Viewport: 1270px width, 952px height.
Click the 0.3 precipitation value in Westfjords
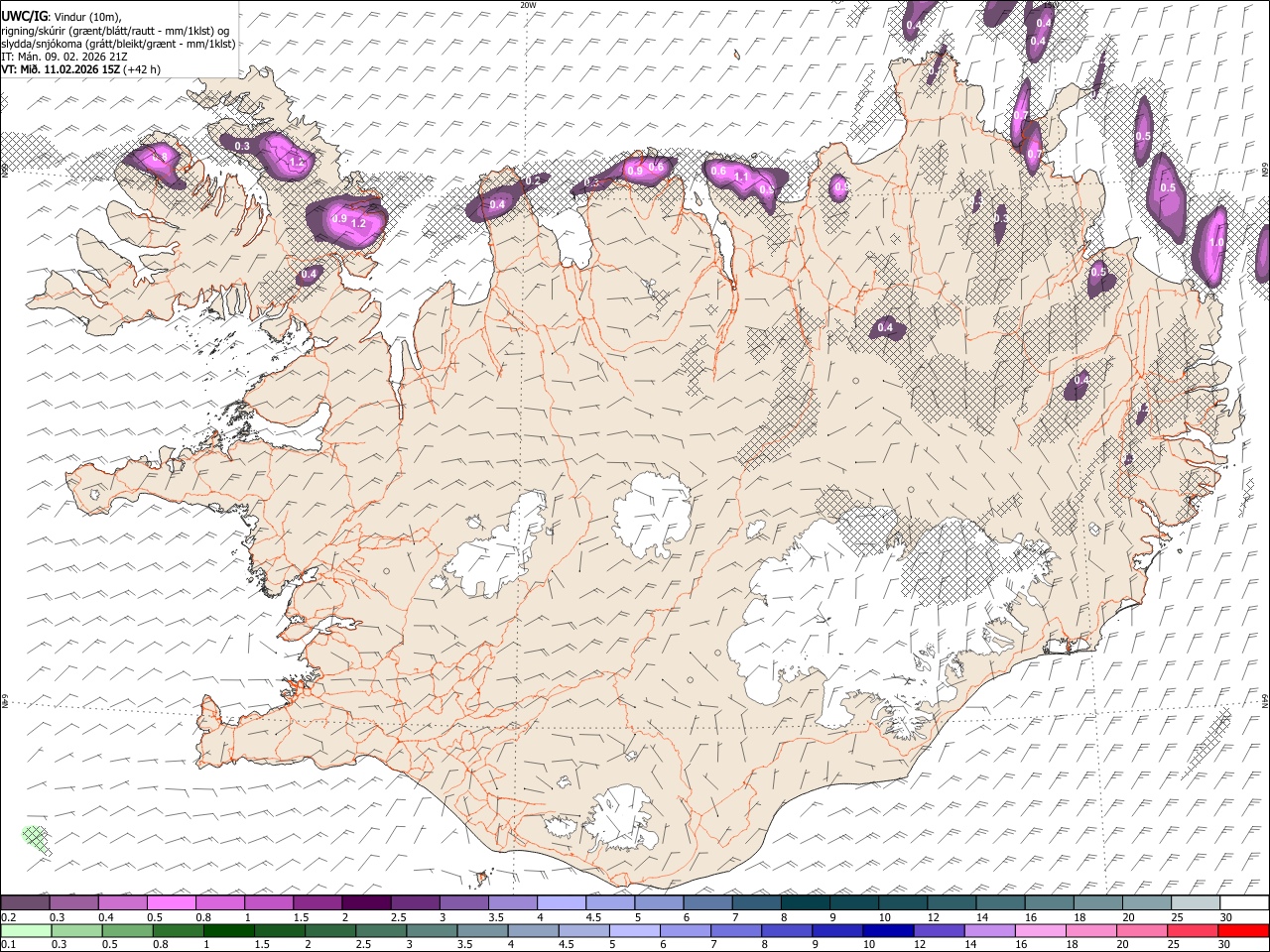(x=242, y=146)
